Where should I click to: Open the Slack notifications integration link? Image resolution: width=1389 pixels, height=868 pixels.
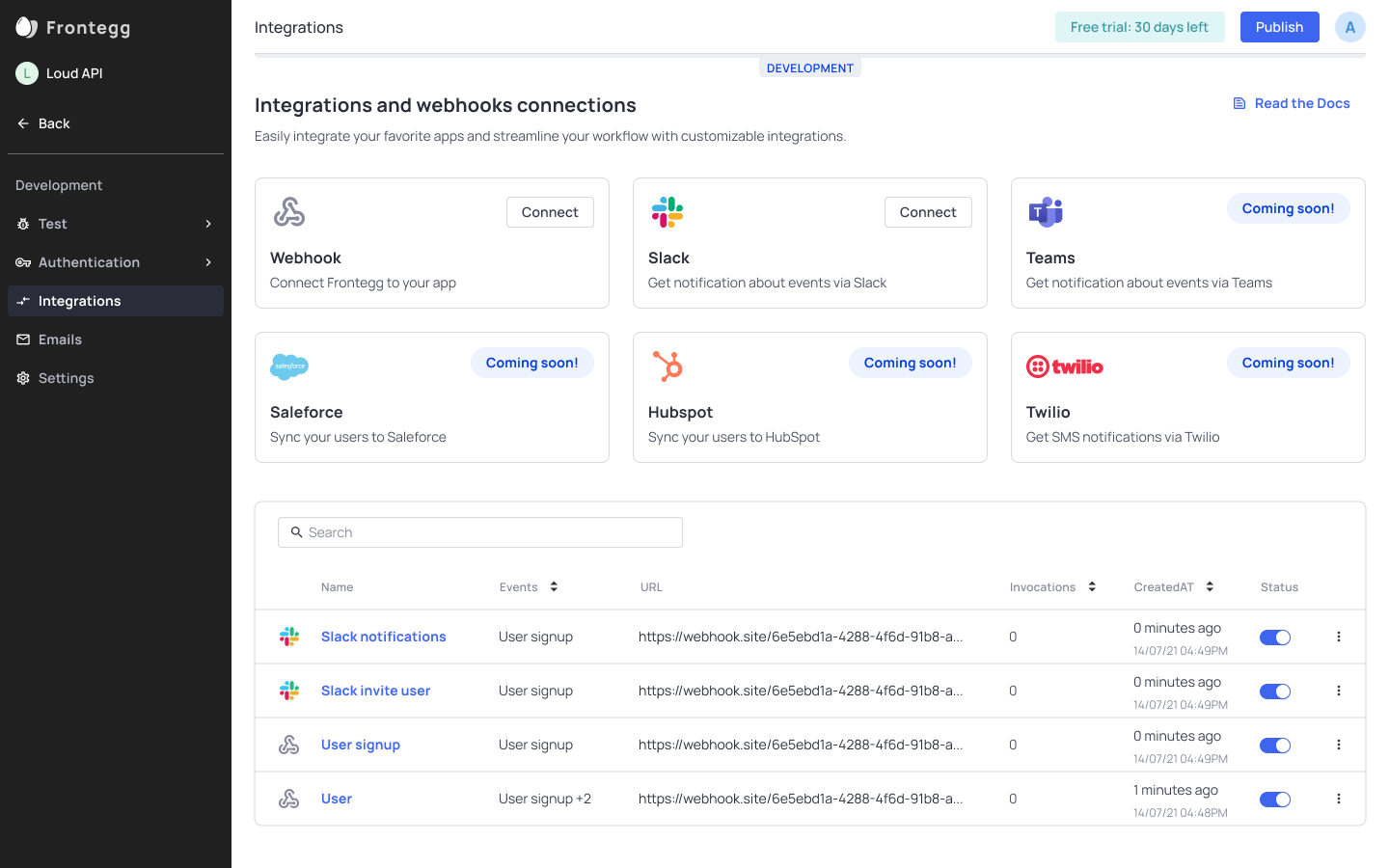click(x=384, y=637)
